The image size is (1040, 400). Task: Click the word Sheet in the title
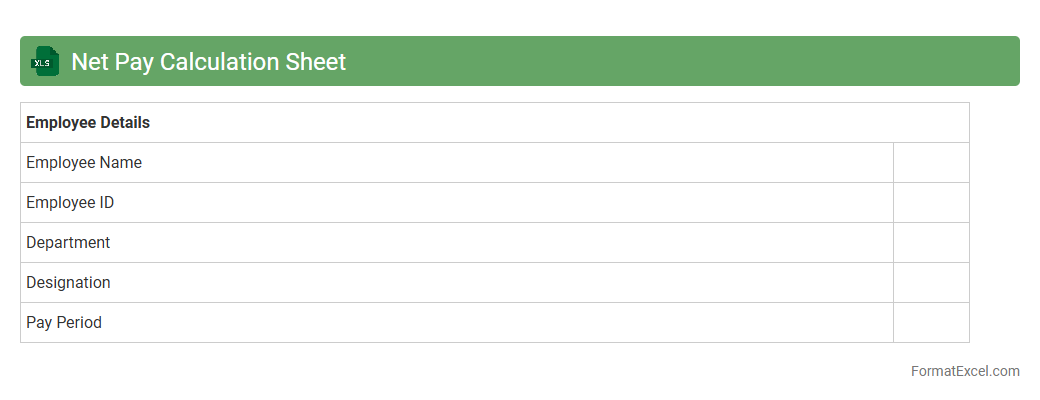pos(316,62)
